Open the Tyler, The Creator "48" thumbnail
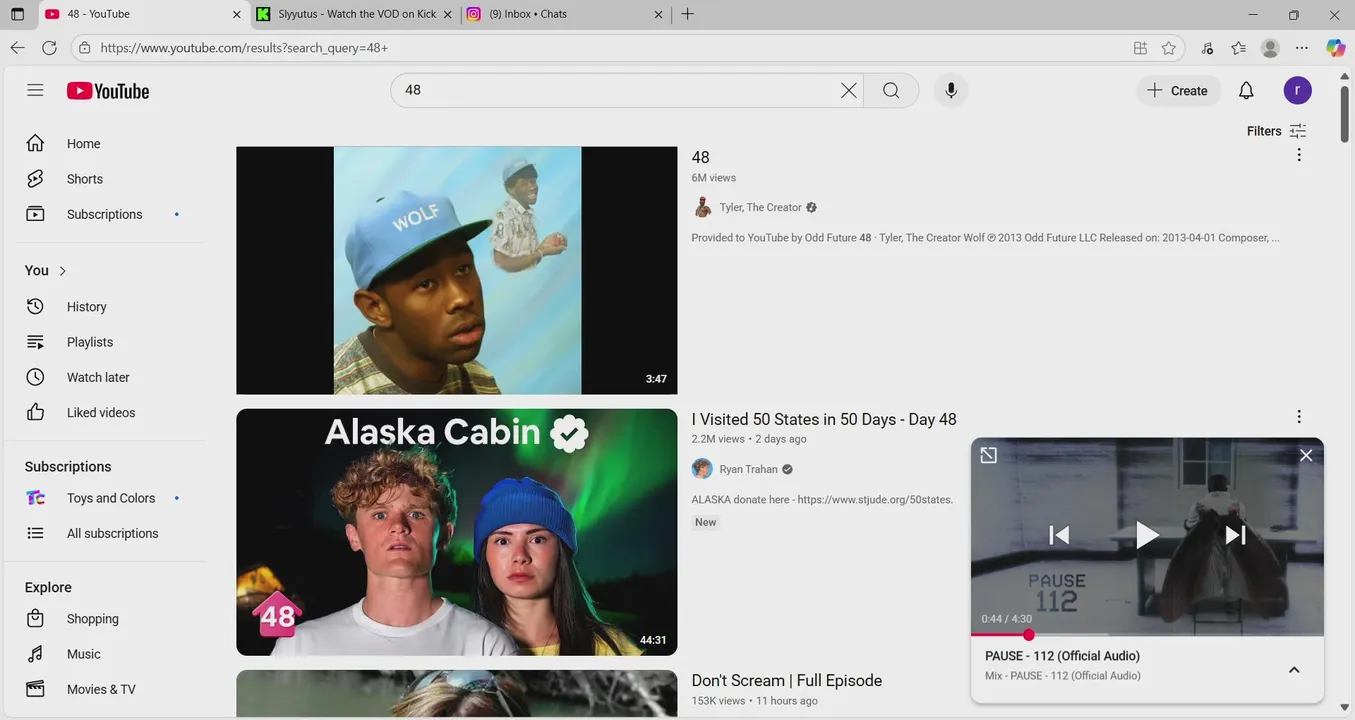The image size is (1355, 720). [x=457, y=270]
